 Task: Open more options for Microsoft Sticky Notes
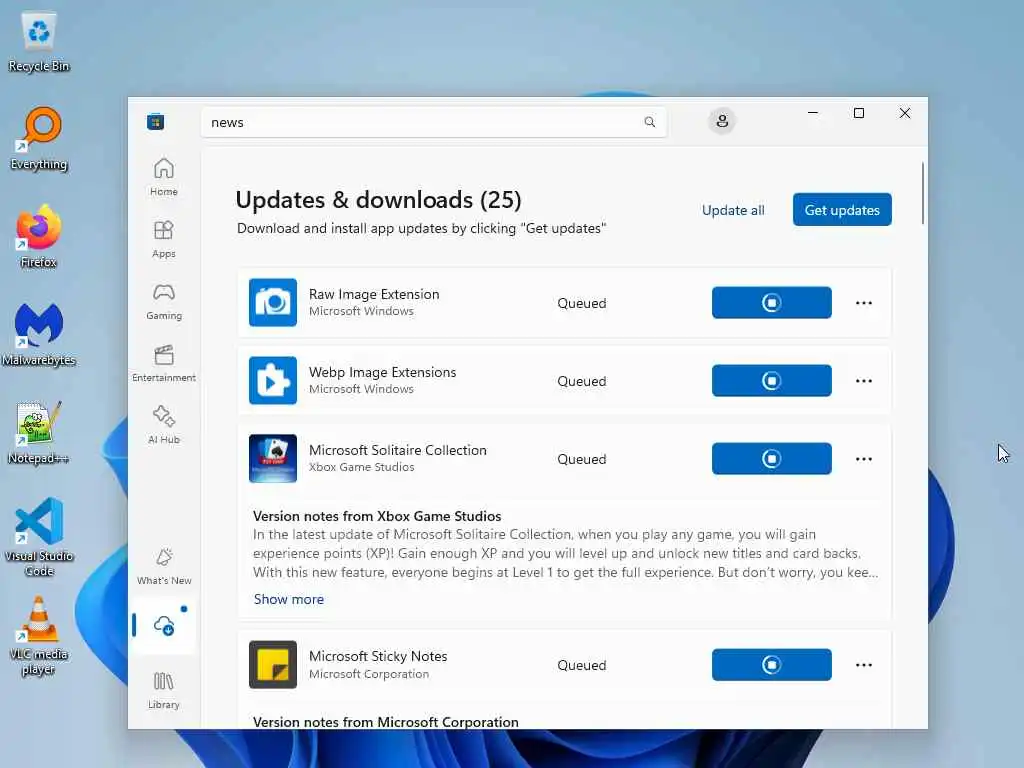coord(863,665)
